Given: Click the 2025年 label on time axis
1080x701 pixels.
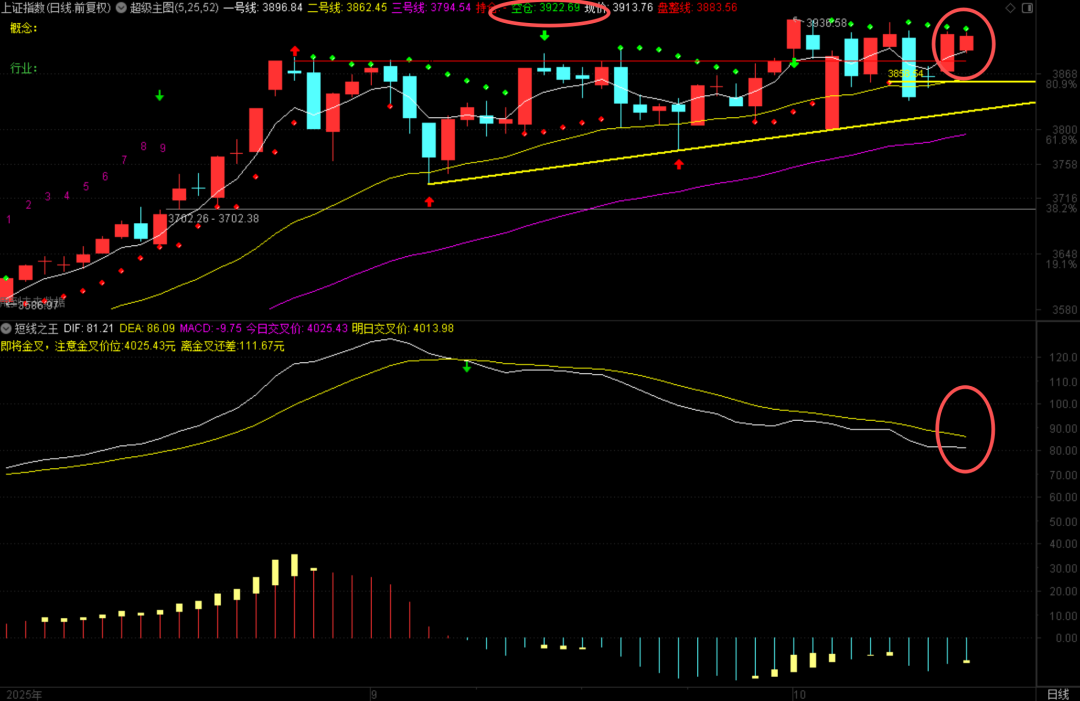Looking at the screenshot, I should point(24,693).
